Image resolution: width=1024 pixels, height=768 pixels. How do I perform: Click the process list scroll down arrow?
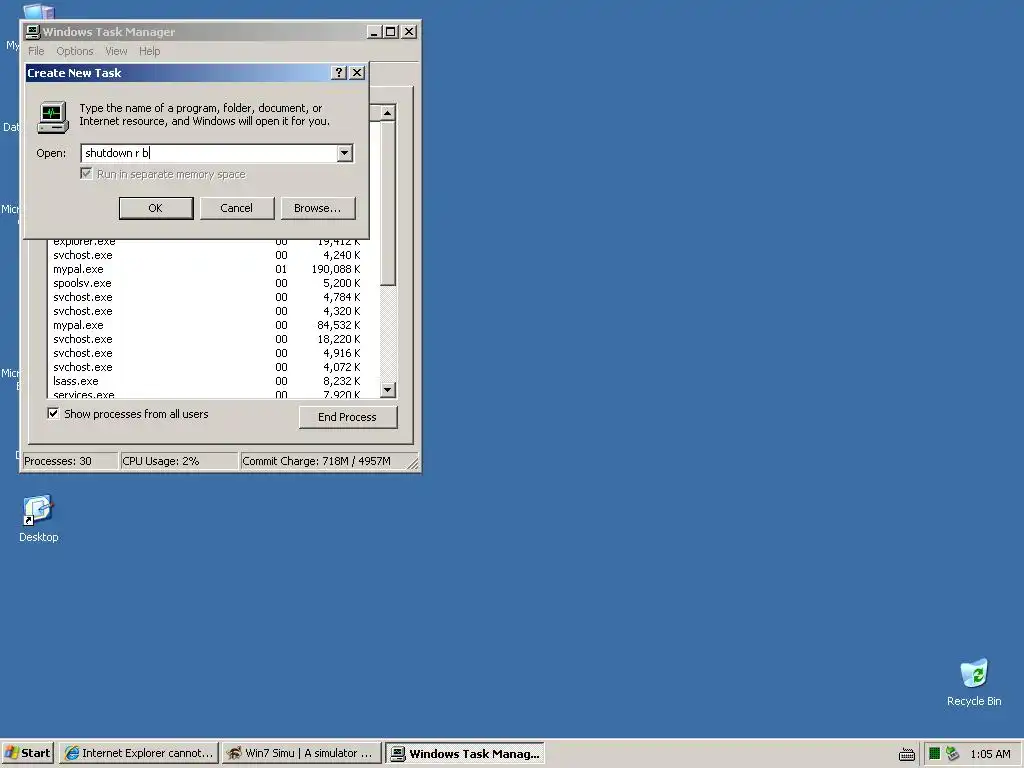pos(387,390)
